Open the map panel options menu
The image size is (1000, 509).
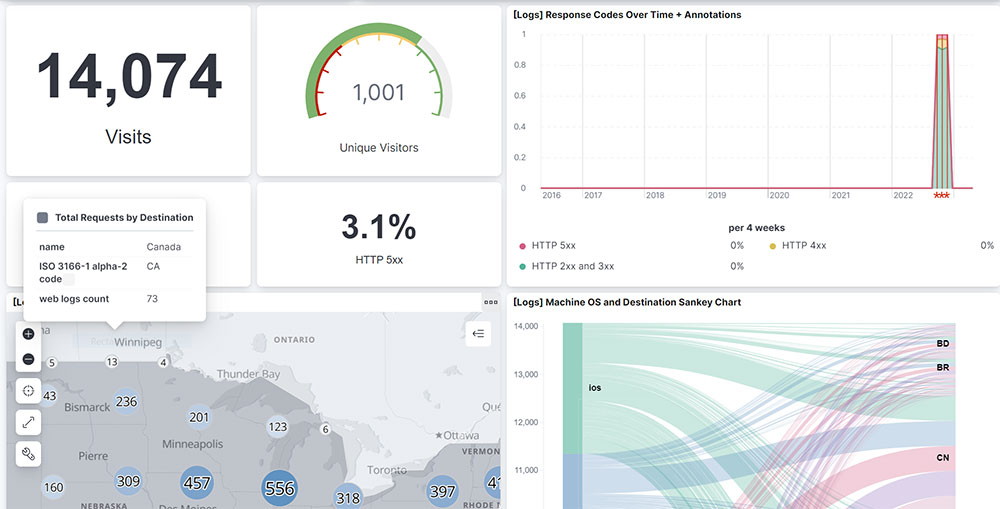(490, 302)
